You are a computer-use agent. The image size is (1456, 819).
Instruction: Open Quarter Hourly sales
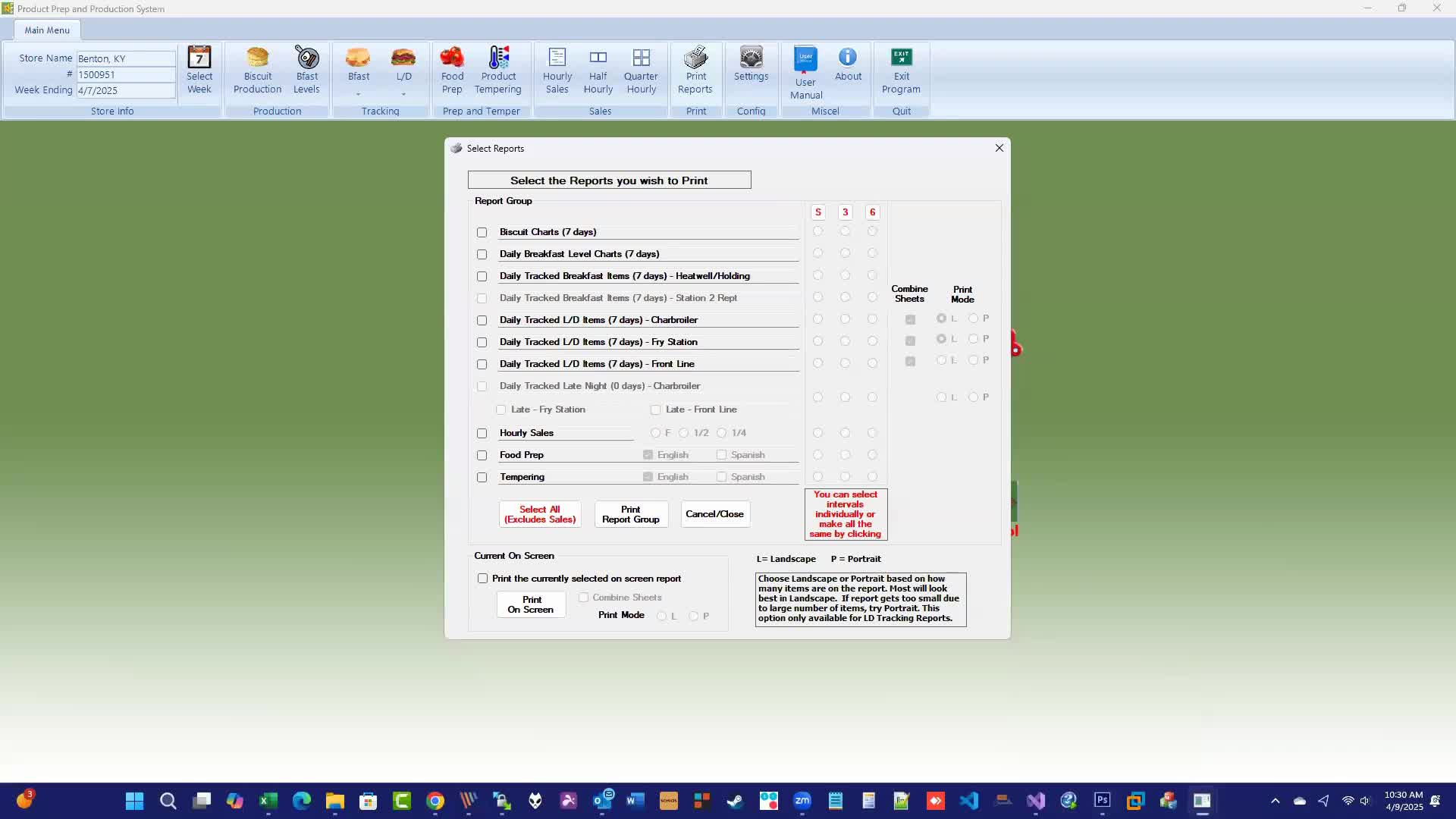coord(642,71)
